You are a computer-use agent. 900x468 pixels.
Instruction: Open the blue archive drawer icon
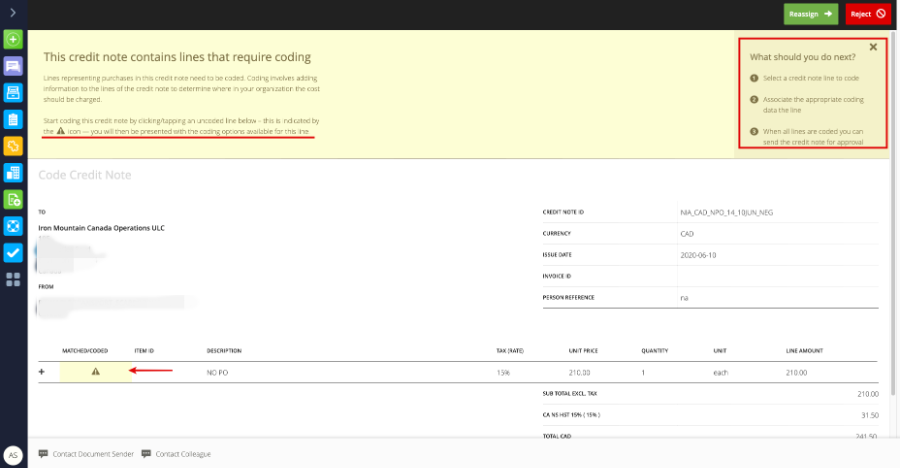13,93
